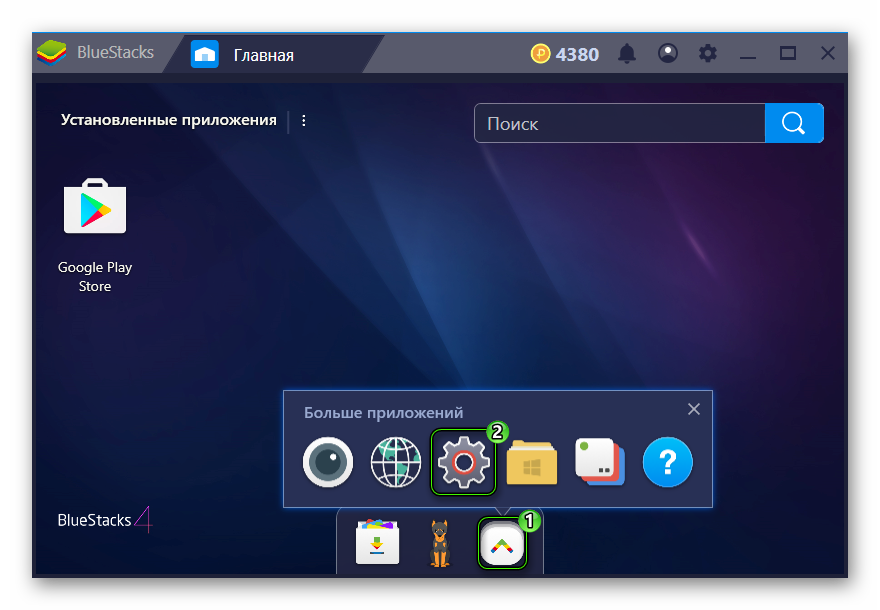Click the dog icon in the dock

[439, 543]
